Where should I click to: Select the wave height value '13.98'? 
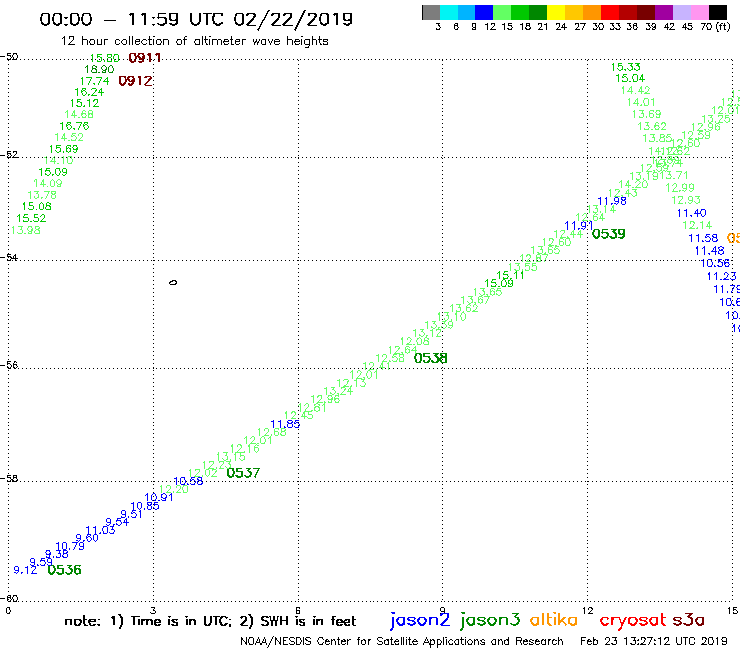(26, 230)
